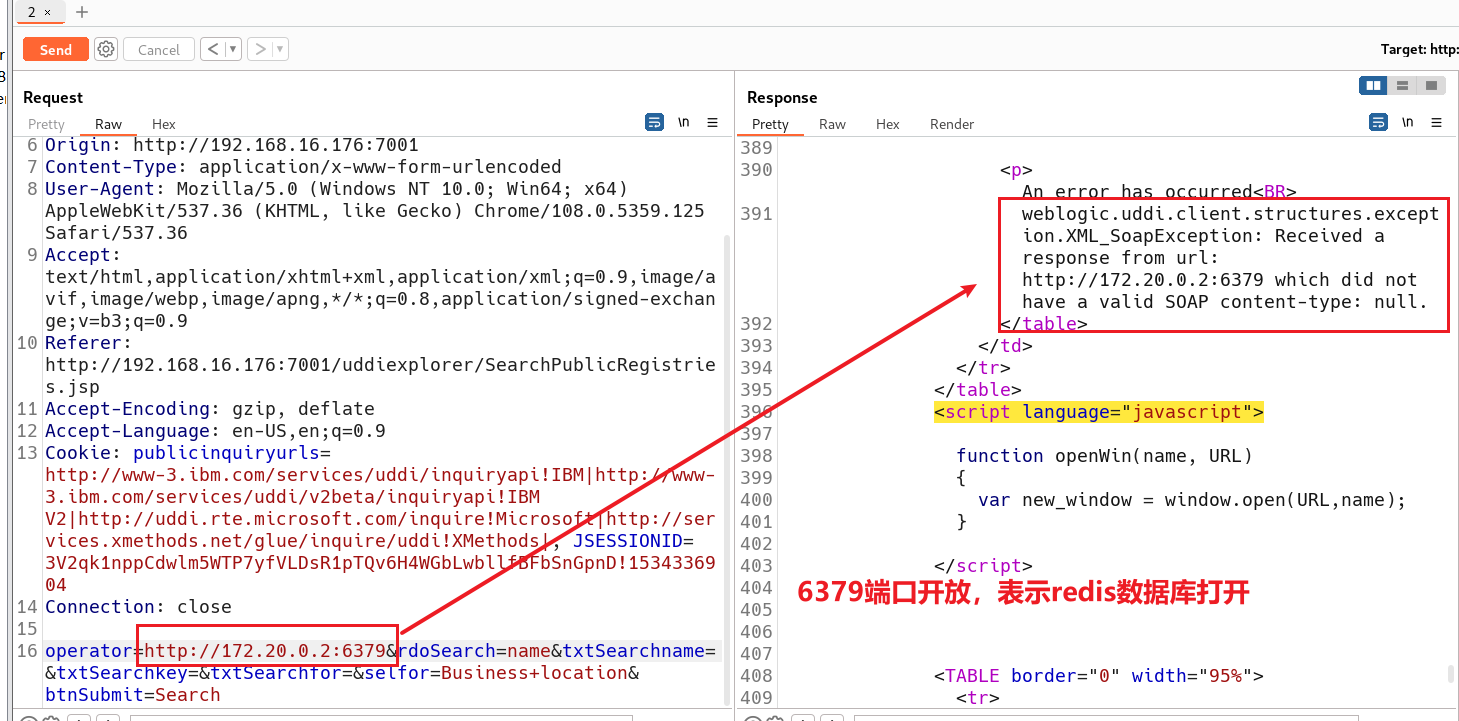Click the Content-Type header in request
1459x721 pixels.
coord(303,167)
